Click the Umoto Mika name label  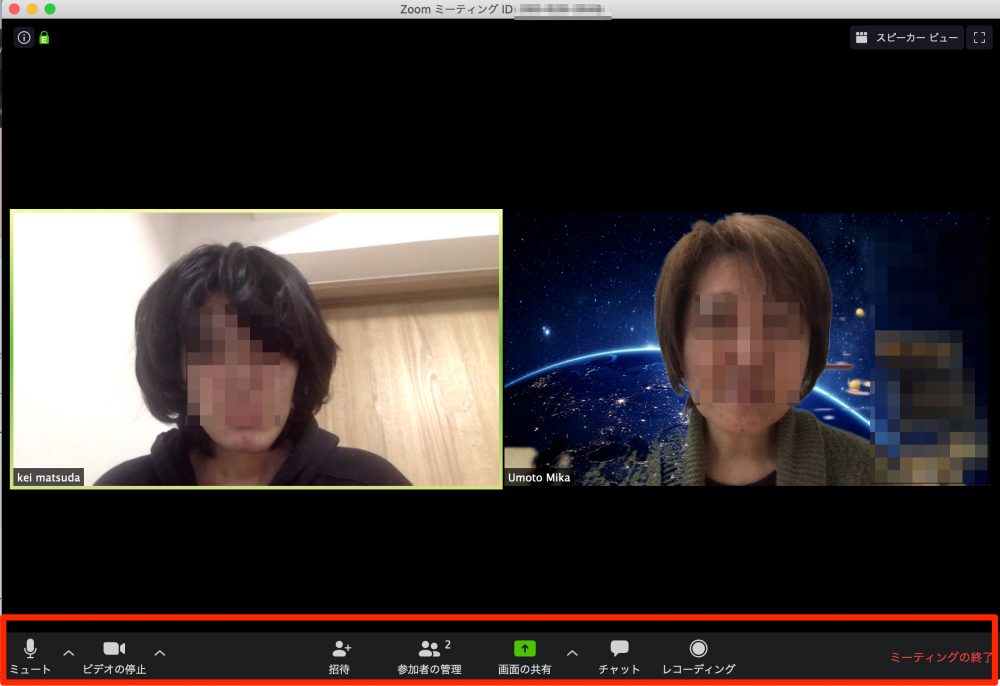[x=539, y=478]
